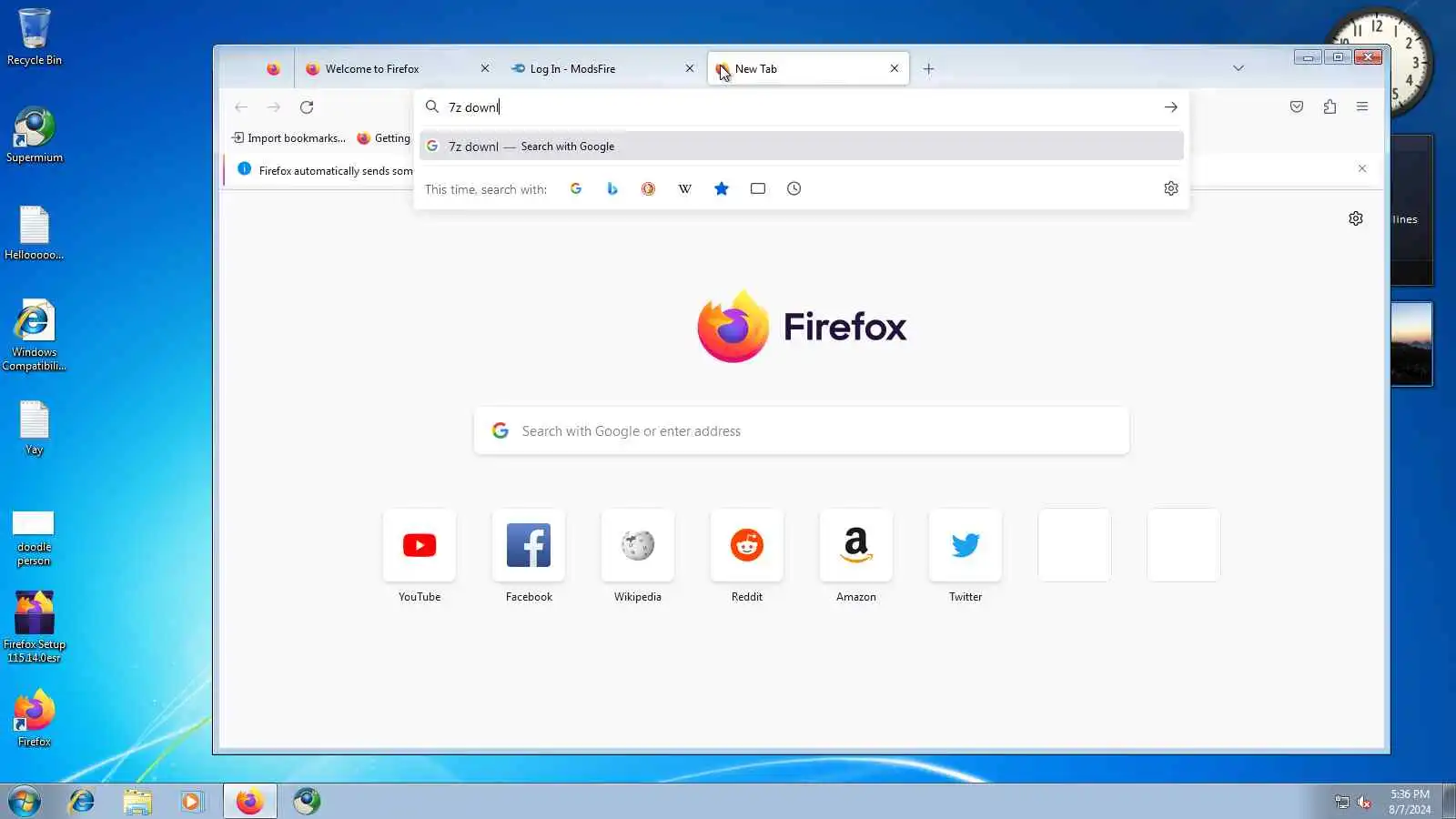1456x819 pixels.
Task: Select Firefox desktop shortcut
Action: click(35, 719)
